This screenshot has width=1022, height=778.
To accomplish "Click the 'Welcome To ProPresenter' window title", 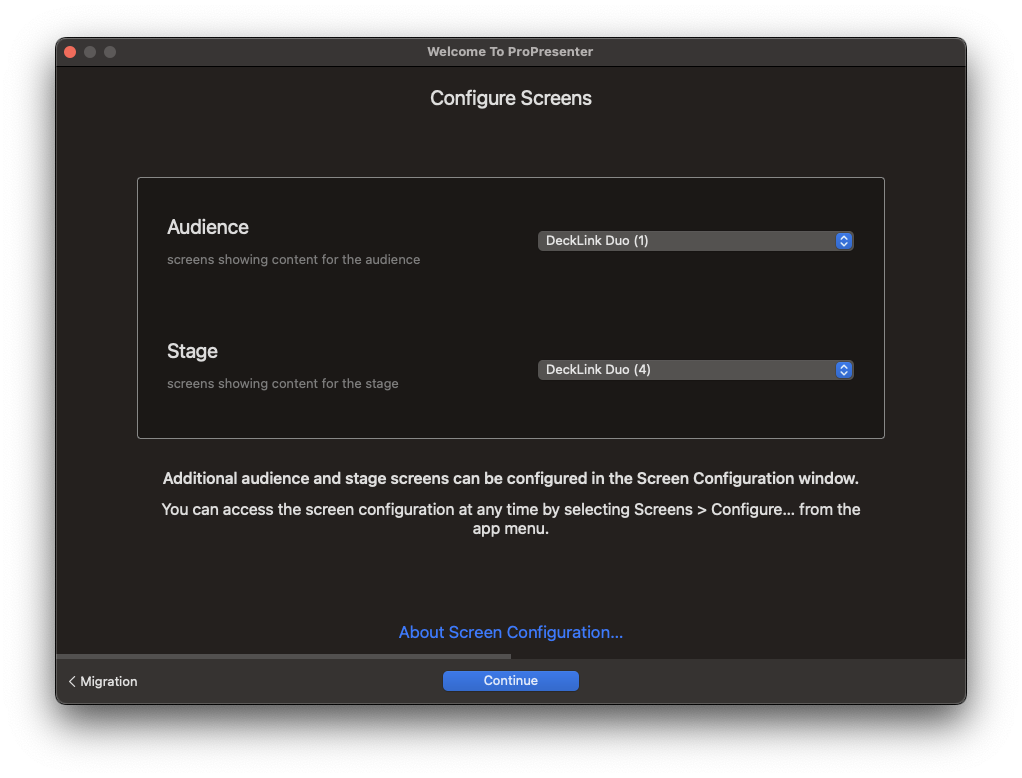I will tap(510, 51).
